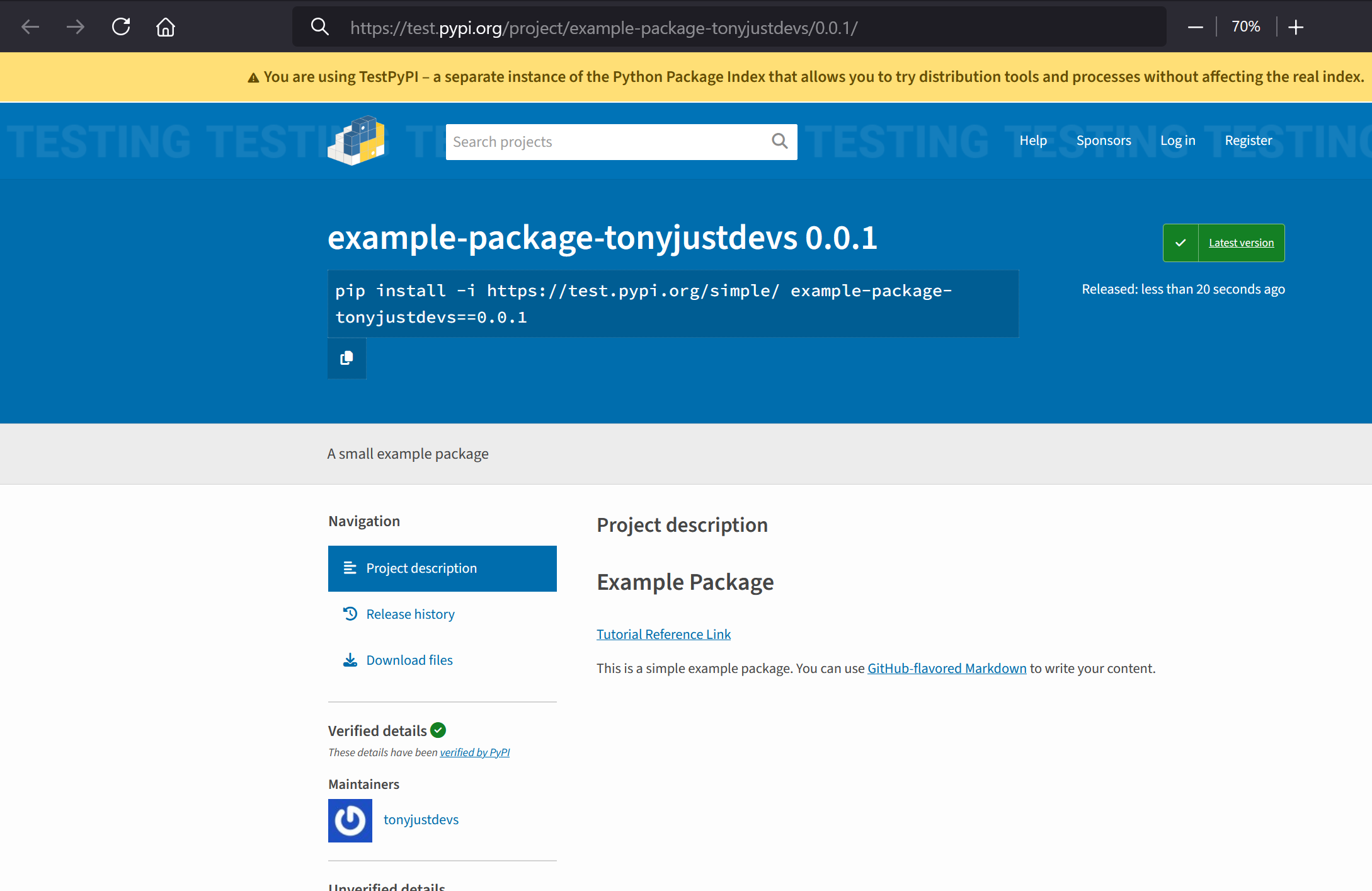Viewport: 1372px width, 891px height.
Task: Open the PyPI logo home link
Action: click(357, 141)
